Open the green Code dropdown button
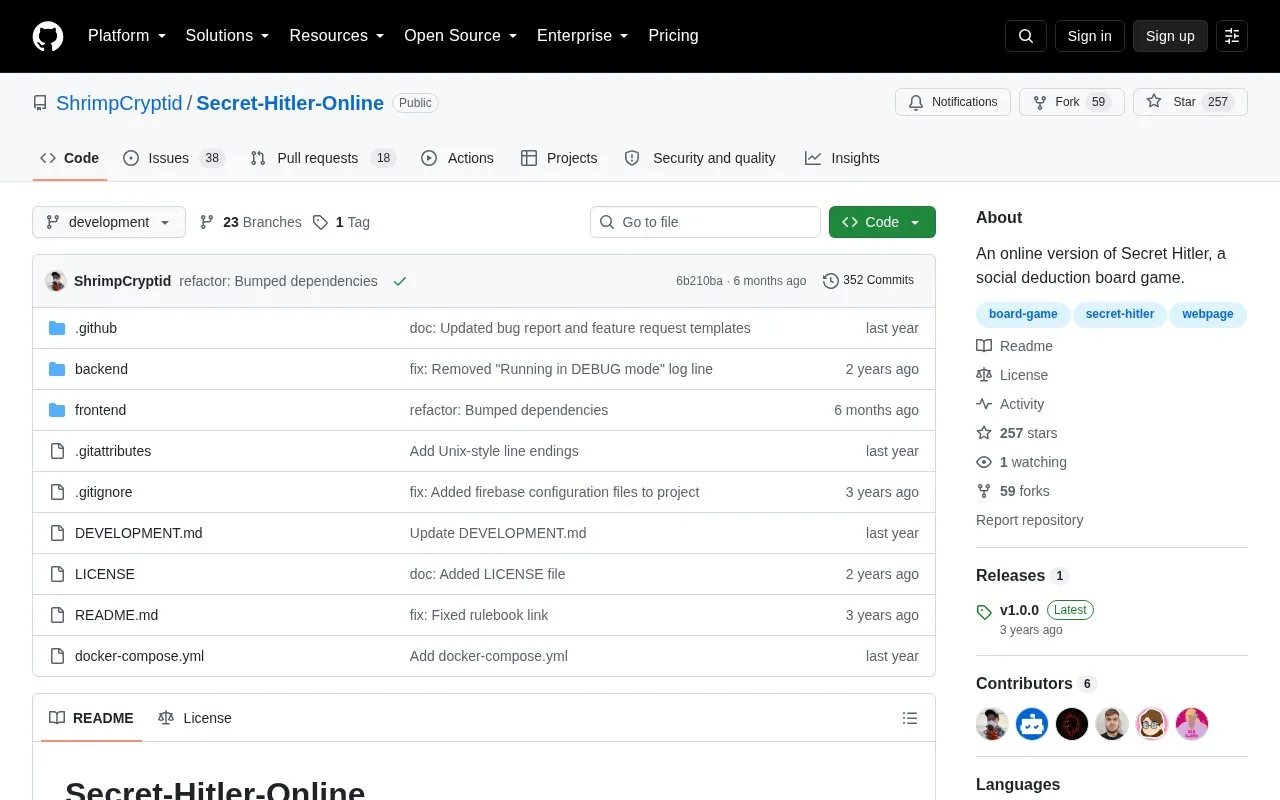 882,222
